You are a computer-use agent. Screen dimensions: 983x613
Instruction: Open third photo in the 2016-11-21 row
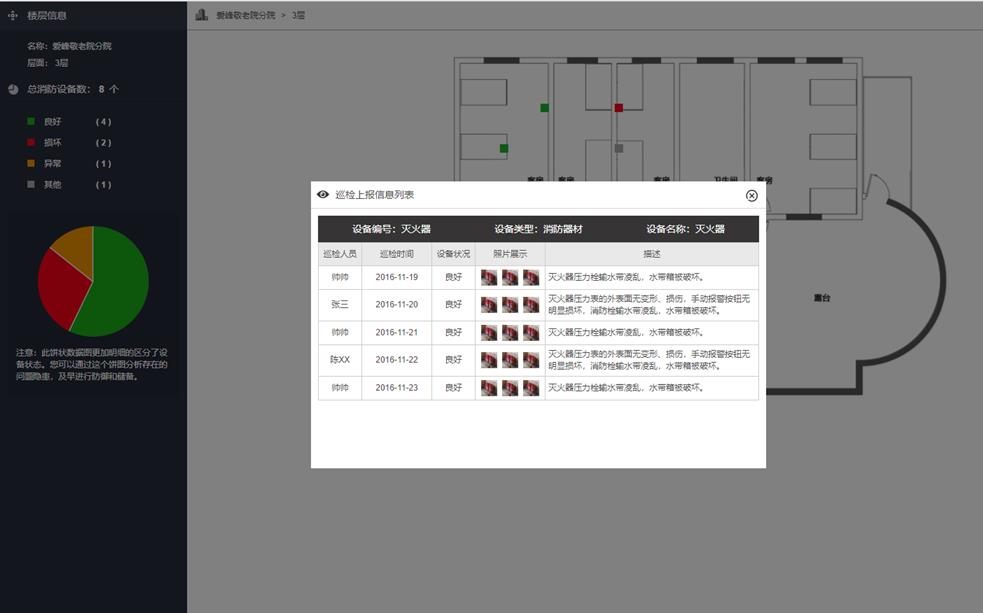(x=531, y=332)
